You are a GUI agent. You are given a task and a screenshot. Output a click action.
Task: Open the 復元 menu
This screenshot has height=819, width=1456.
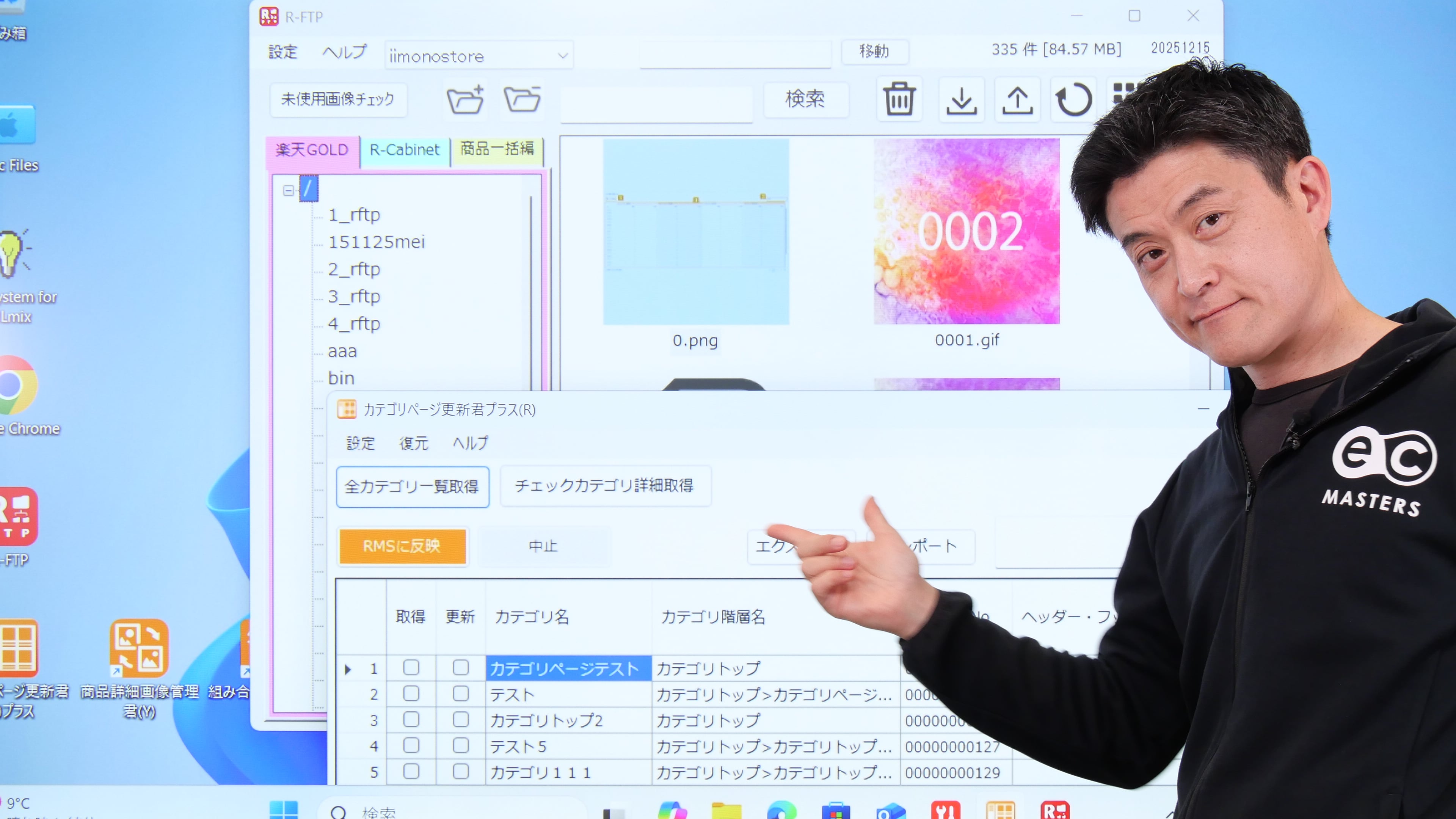pyautogui.click(x=413, y=443)
